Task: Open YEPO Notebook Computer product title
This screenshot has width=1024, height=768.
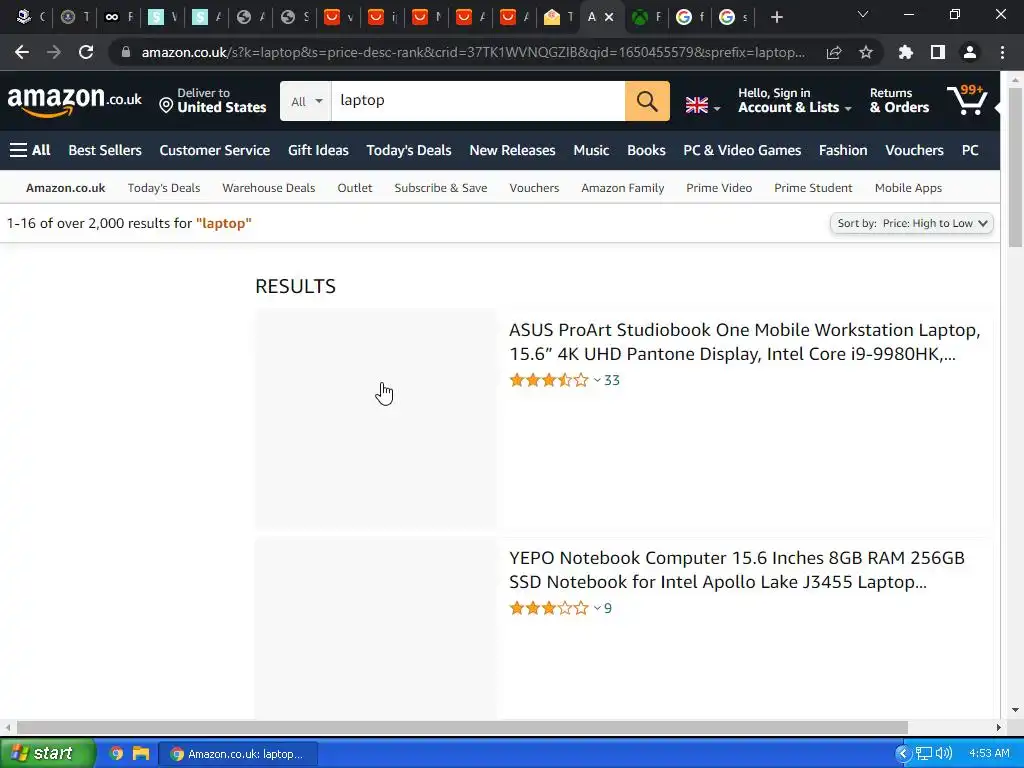Action: pos(737,569)
